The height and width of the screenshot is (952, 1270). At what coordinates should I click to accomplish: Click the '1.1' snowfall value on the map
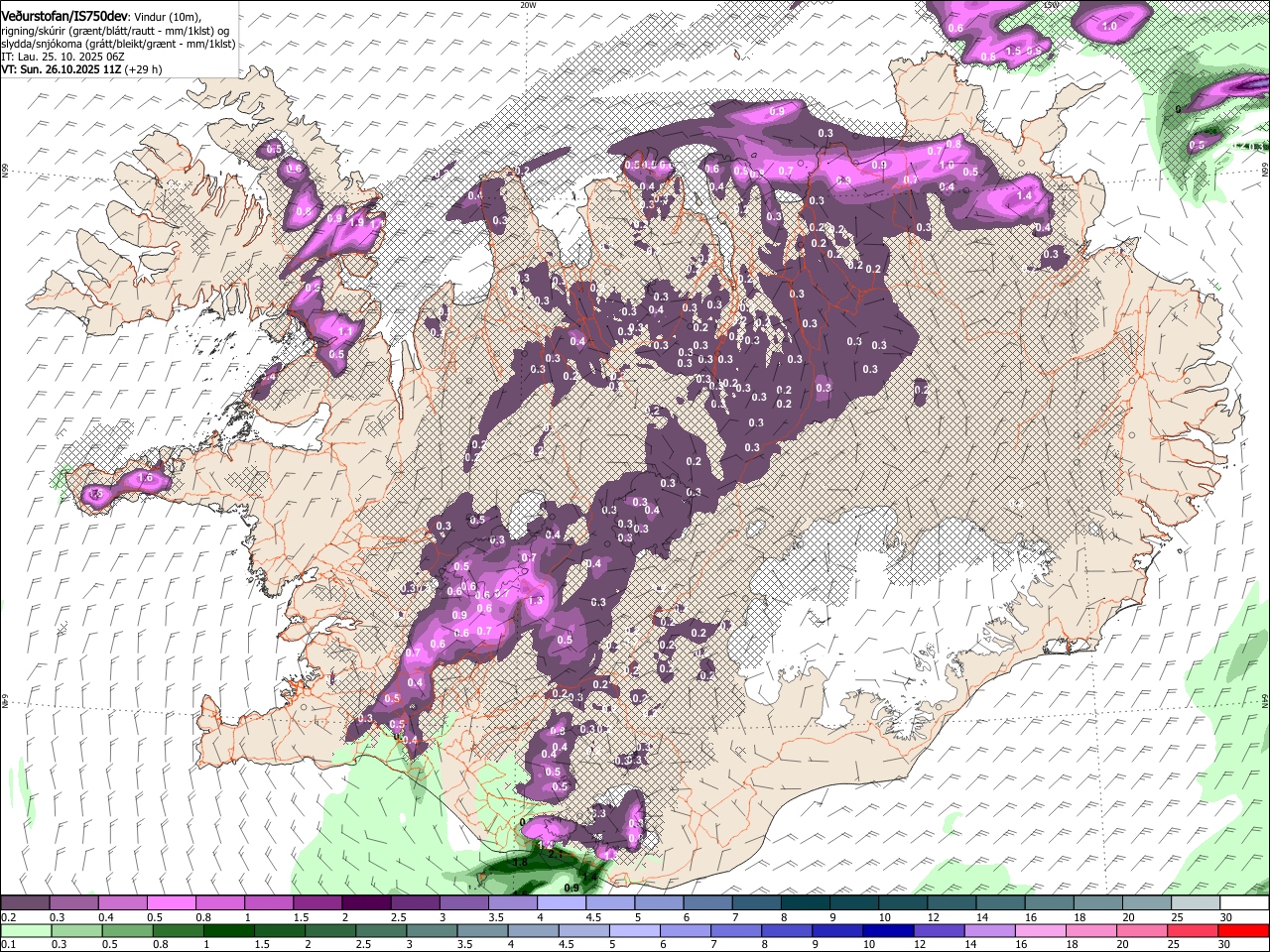pos(345,331)
